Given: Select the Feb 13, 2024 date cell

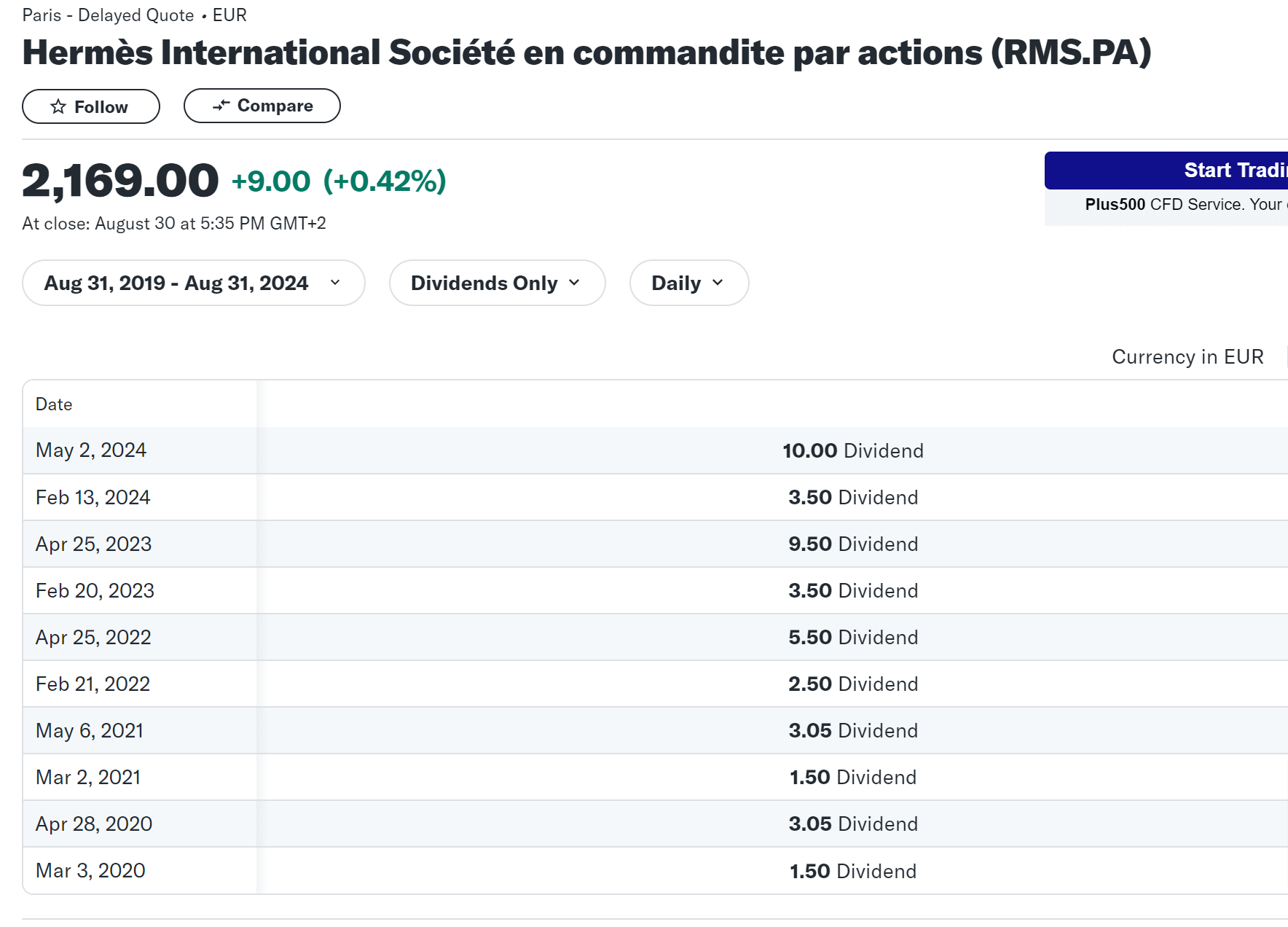Looking at the screenshot, I should (140, 497).
